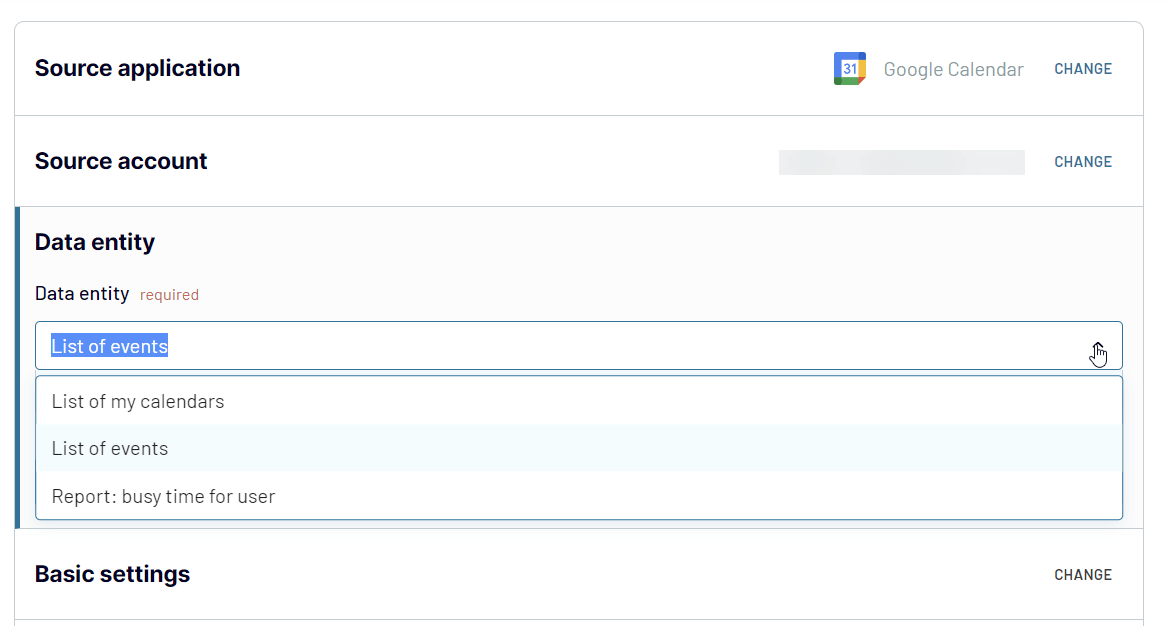Change the Source application

click(x=1082, y=69)
